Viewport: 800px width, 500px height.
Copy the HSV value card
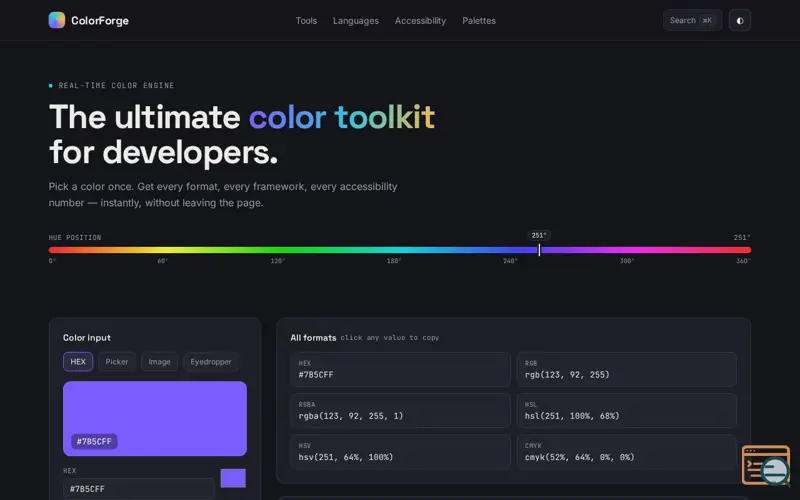pyautogui.click(x=401, y=452)
